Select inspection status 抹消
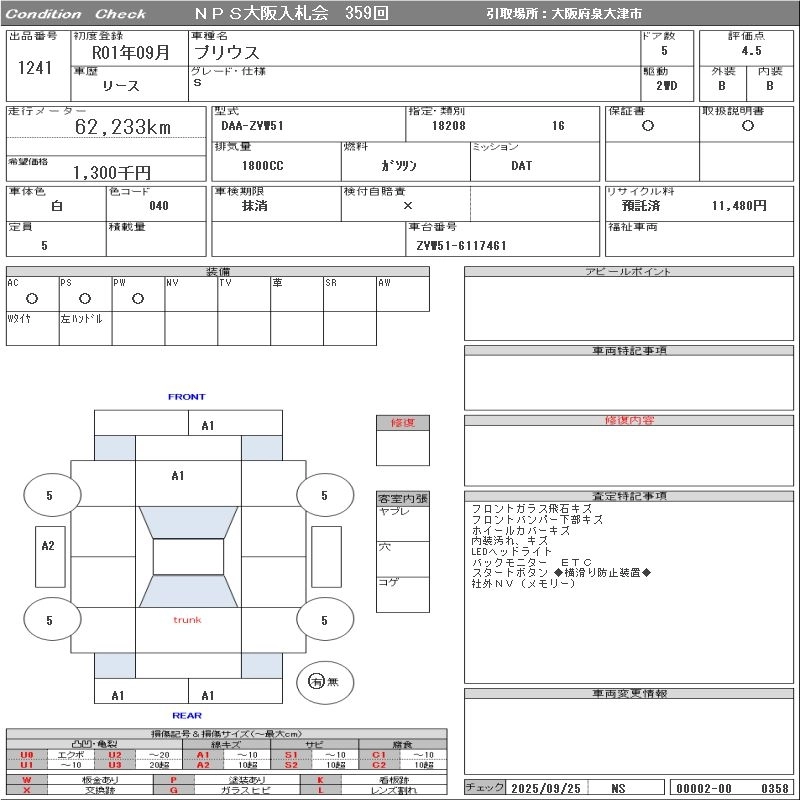Screen dimensions: 800x800 255,206
